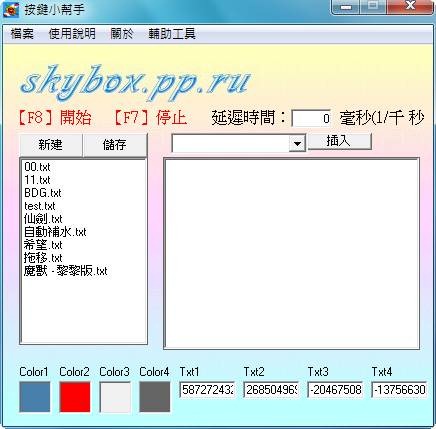Click the Txt3 value field
The width and height of the screenshot is (436, 429).
(x=335, y=390)
